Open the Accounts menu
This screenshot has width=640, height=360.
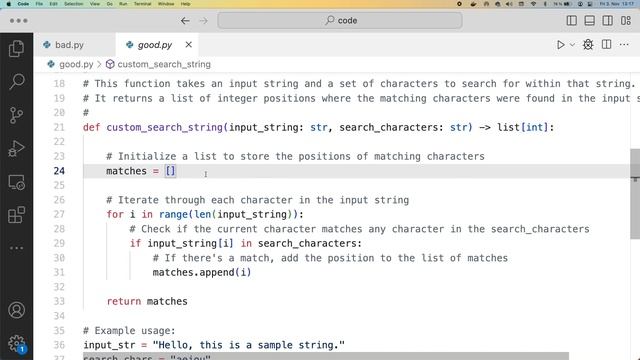point(16,310)
